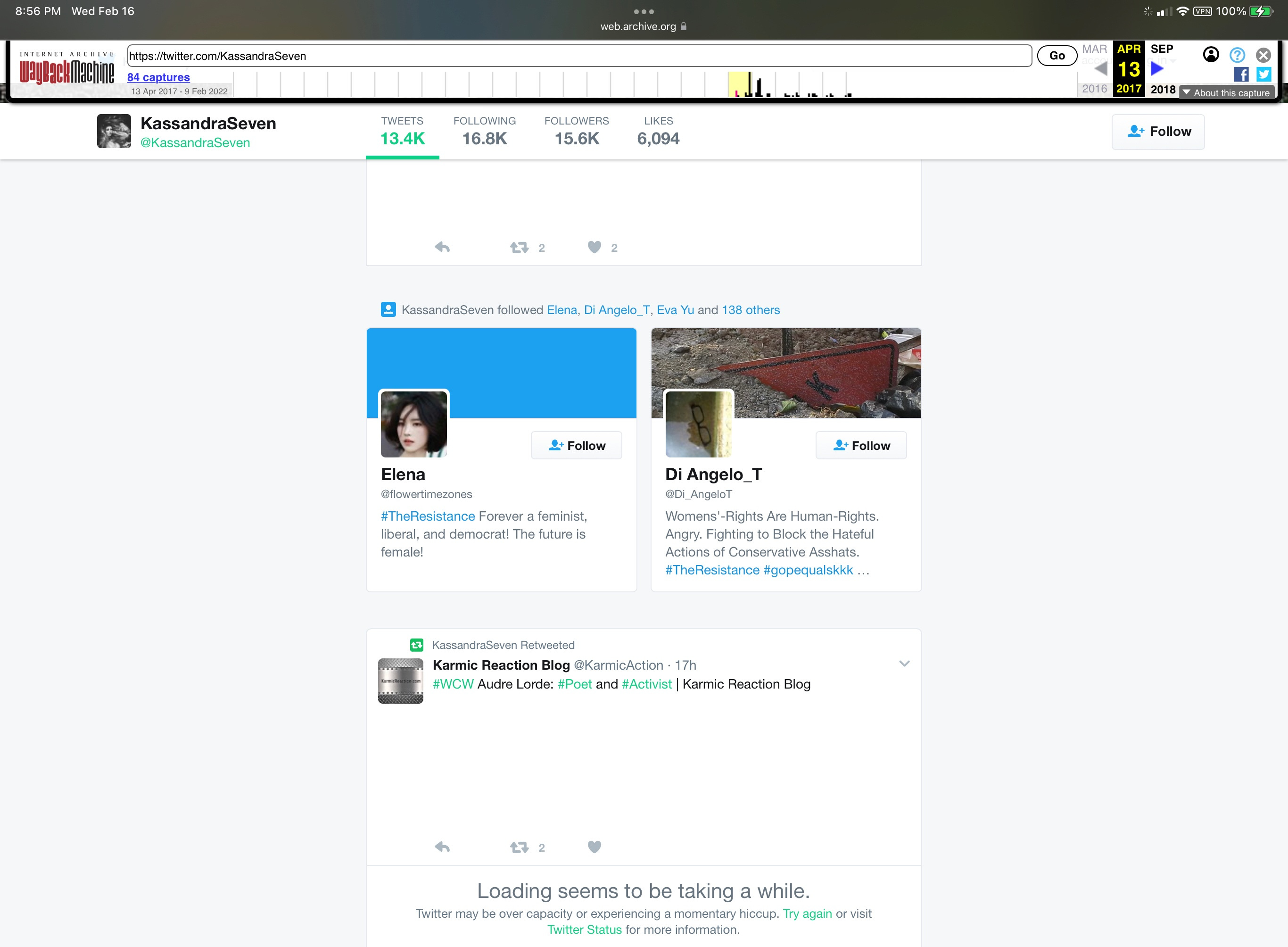
Task: Follow KassandraSeven from the header
Action: 1158,131
